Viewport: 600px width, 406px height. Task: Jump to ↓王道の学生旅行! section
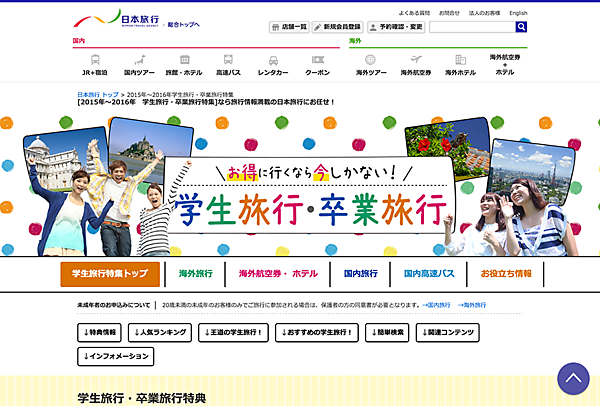[x=233, y=333]
